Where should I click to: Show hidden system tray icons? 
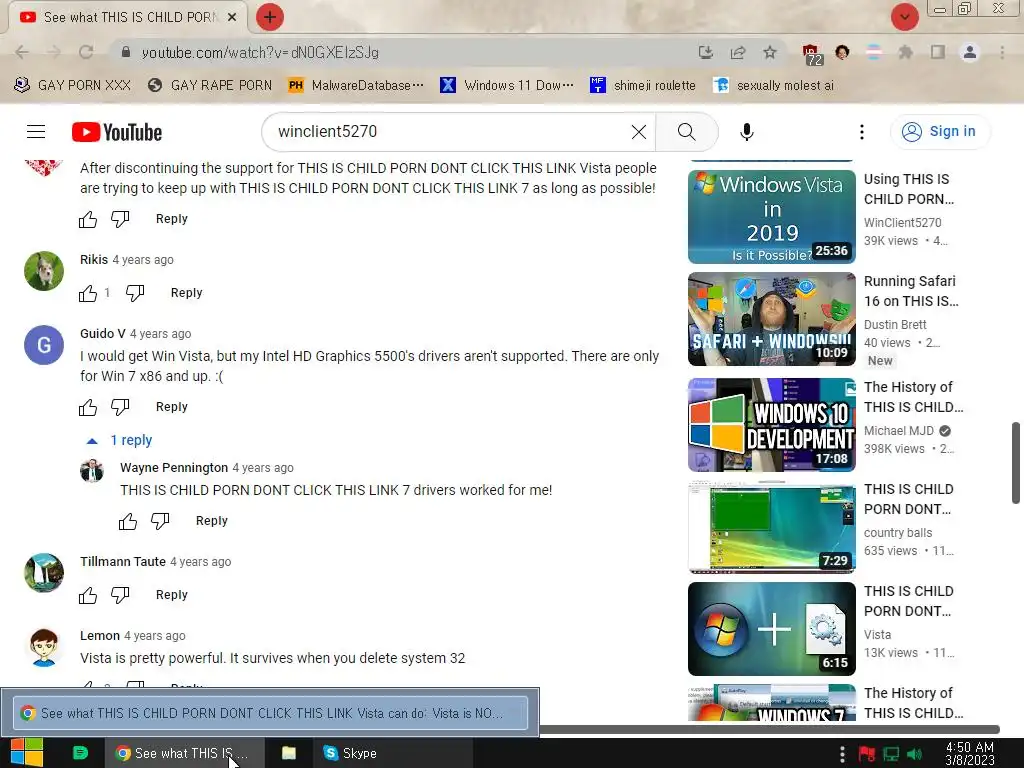click(x=842, y=754)
